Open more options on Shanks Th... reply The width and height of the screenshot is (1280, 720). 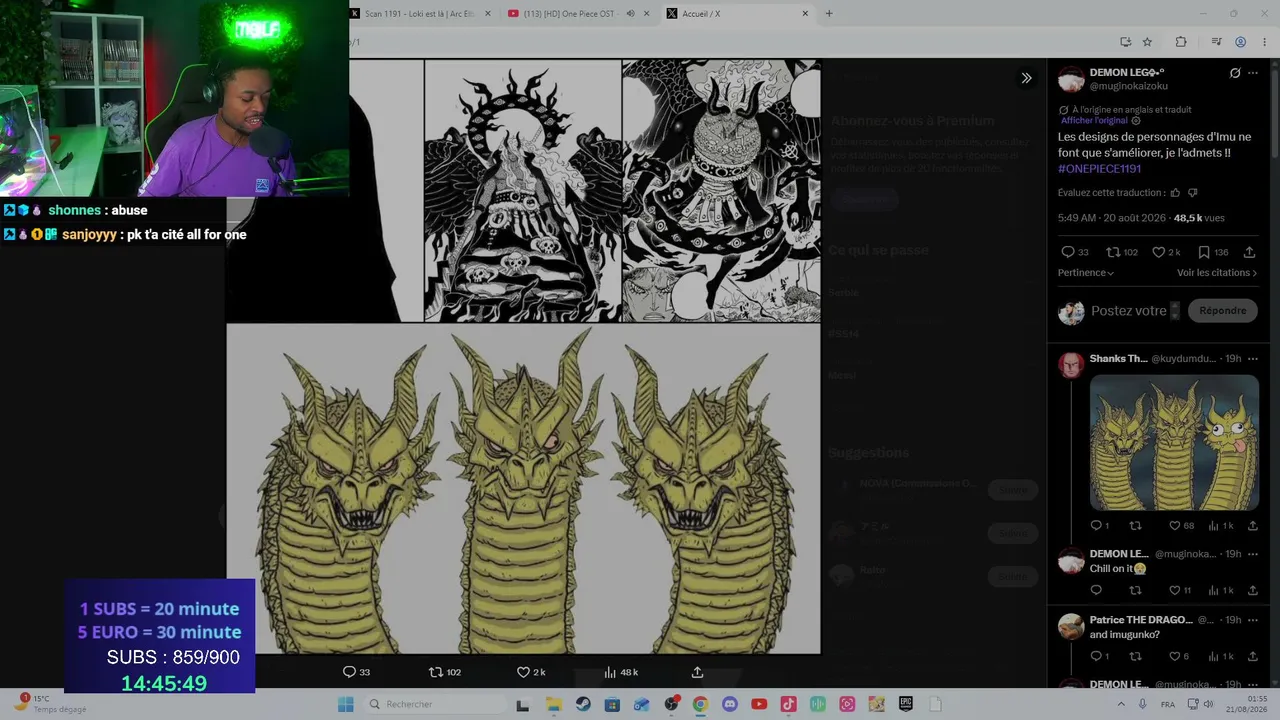tap(1253, 359)
